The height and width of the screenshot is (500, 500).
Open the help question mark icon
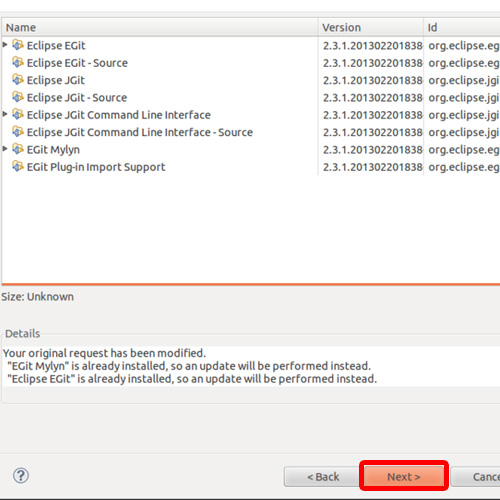pyautogui.click(x=21, y=476)
